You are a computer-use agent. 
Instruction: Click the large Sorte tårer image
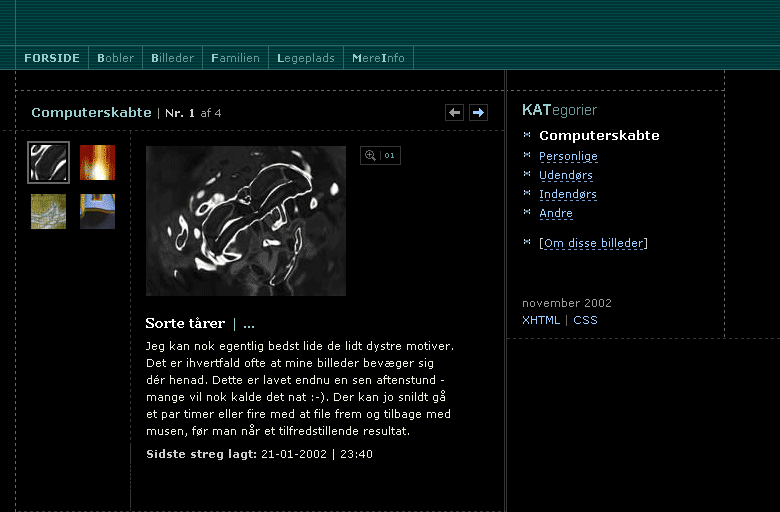(x=246, y=221)
